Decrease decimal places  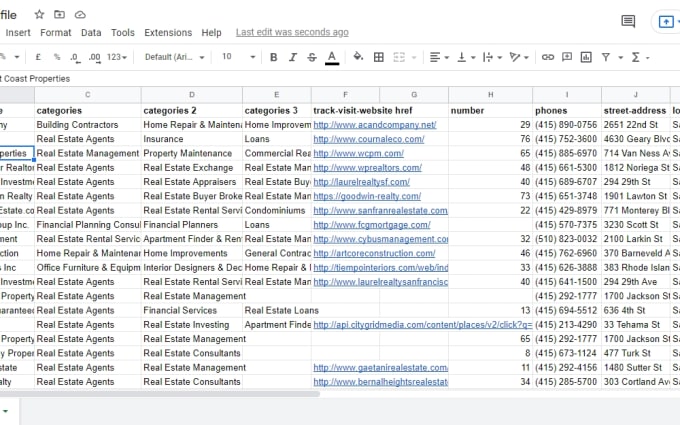75,57
